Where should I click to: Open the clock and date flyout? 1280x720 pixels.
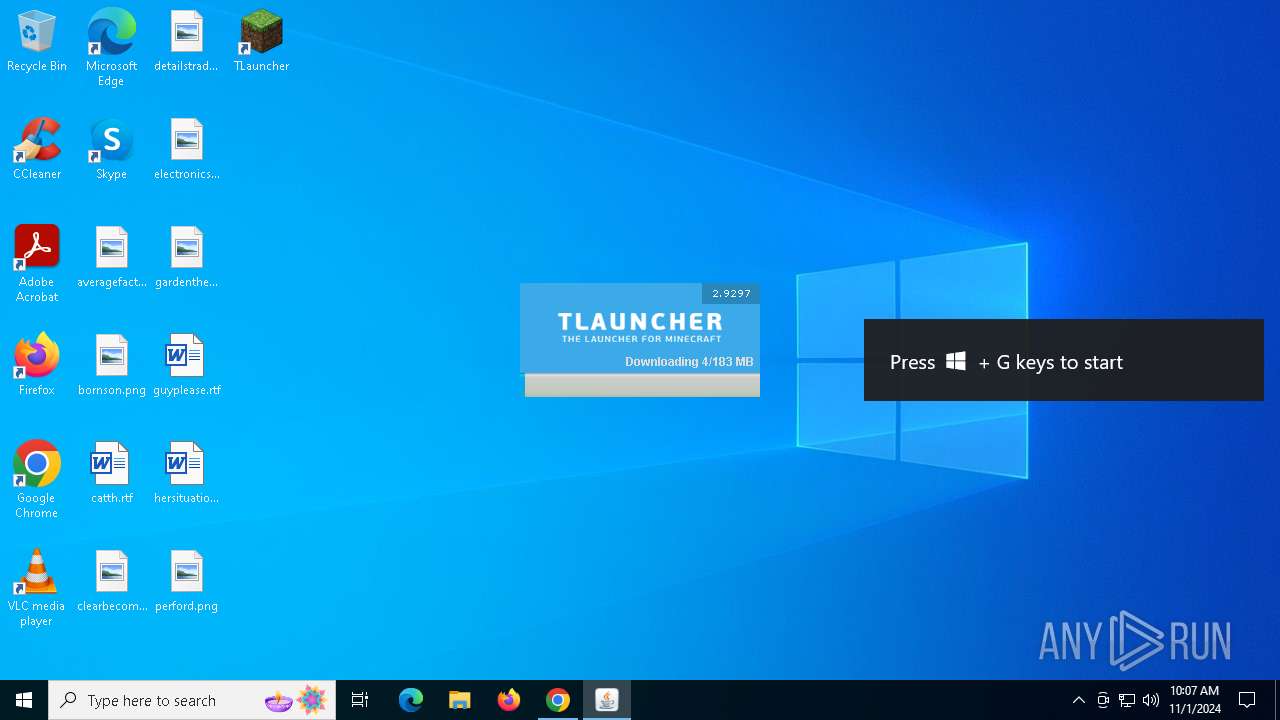click(x=1195, y=700)
